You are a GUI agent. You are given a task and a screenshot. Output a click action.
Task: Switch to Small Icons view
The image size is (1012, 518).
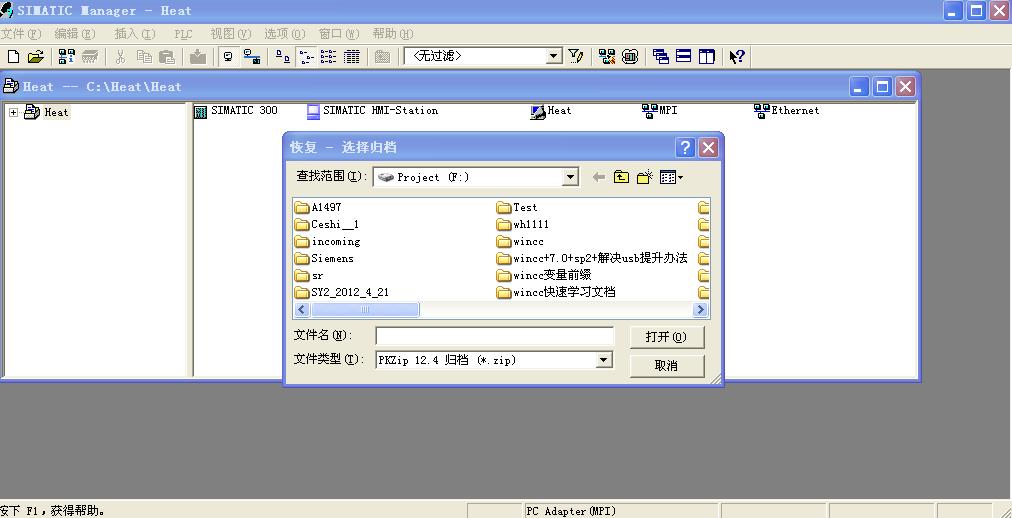coord(305,57)
